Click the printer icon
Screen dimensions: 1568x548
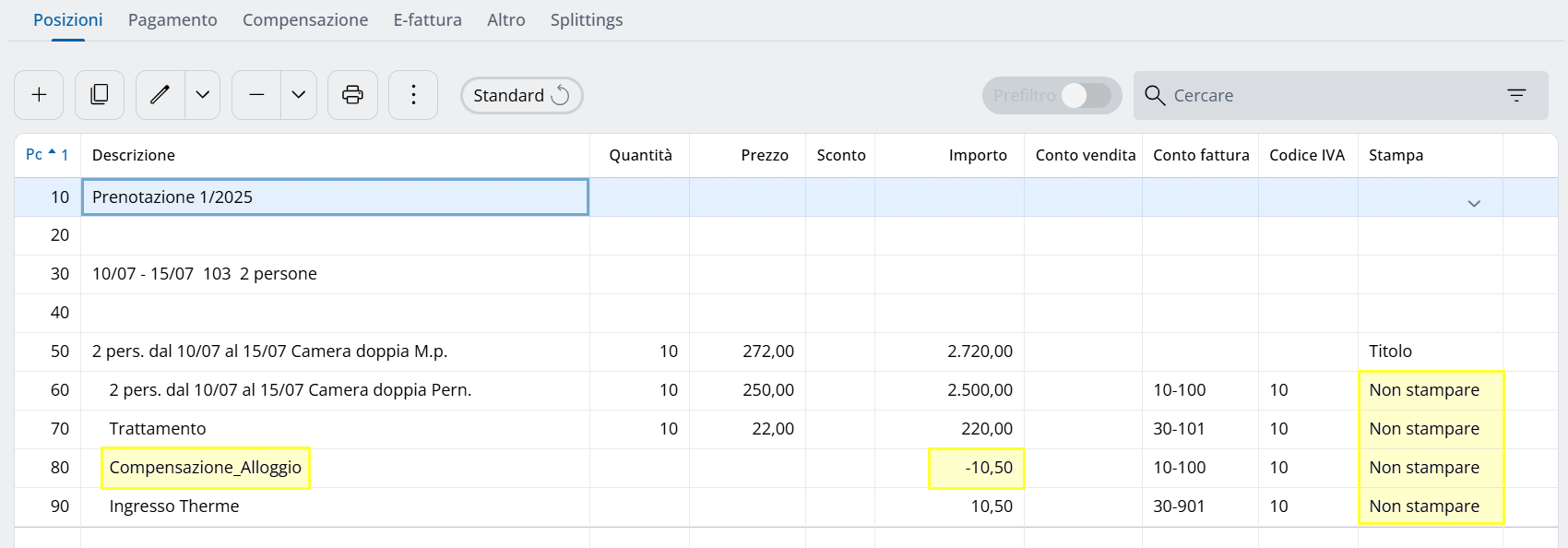point(352,95)
